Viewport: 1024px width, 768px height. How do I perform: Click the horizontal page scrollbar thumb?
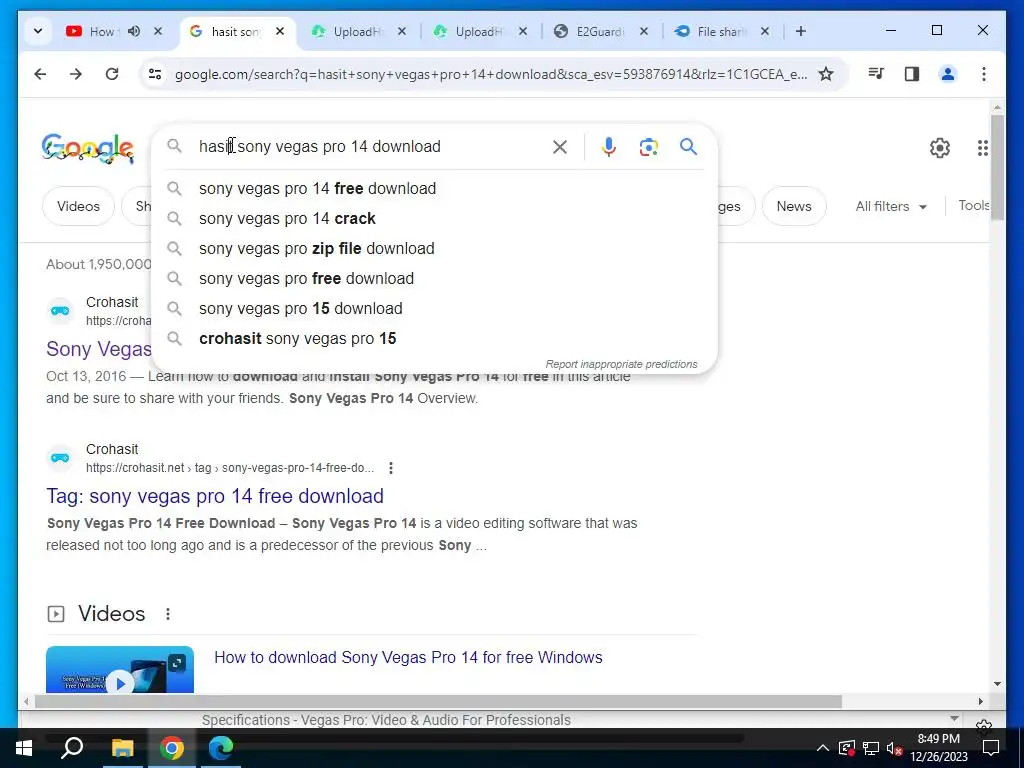(438, 701)
